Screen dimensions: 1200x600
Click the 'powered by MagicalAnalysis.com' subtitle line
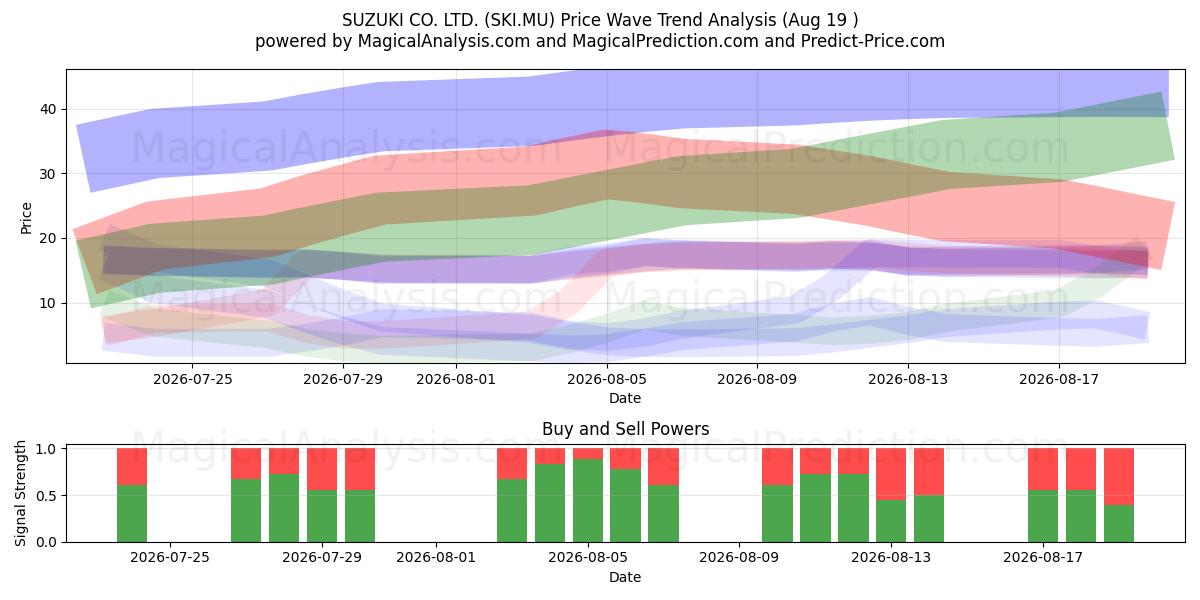tap(600, 41)
